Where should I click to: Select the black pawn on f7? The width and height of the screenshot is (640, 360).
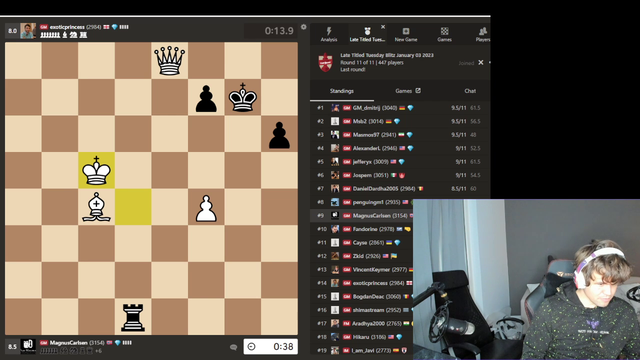coord(206,98)
